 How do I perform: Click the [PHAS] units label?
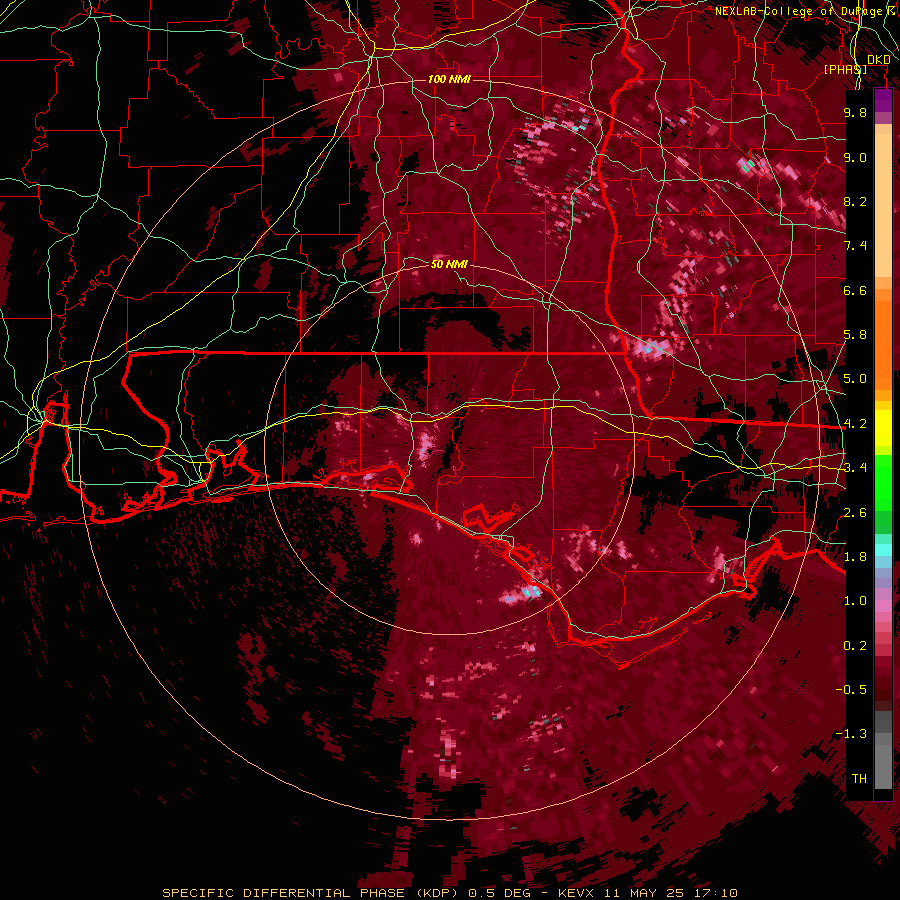click(x=845, y=69)
